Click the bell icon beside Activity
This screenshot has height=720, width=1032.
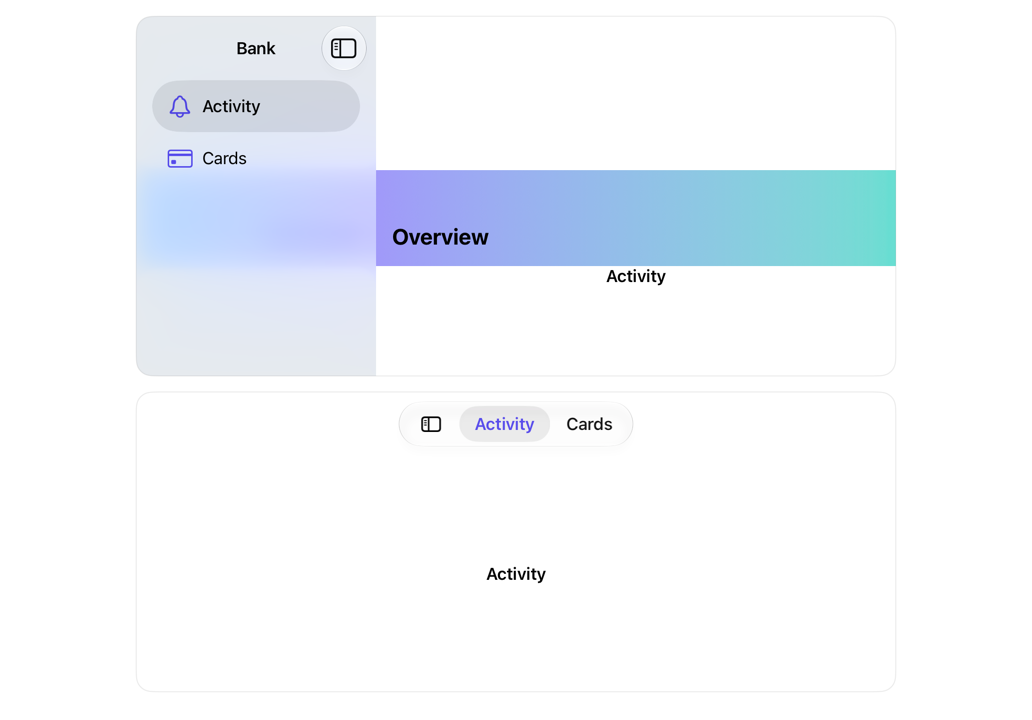point(180,106)
